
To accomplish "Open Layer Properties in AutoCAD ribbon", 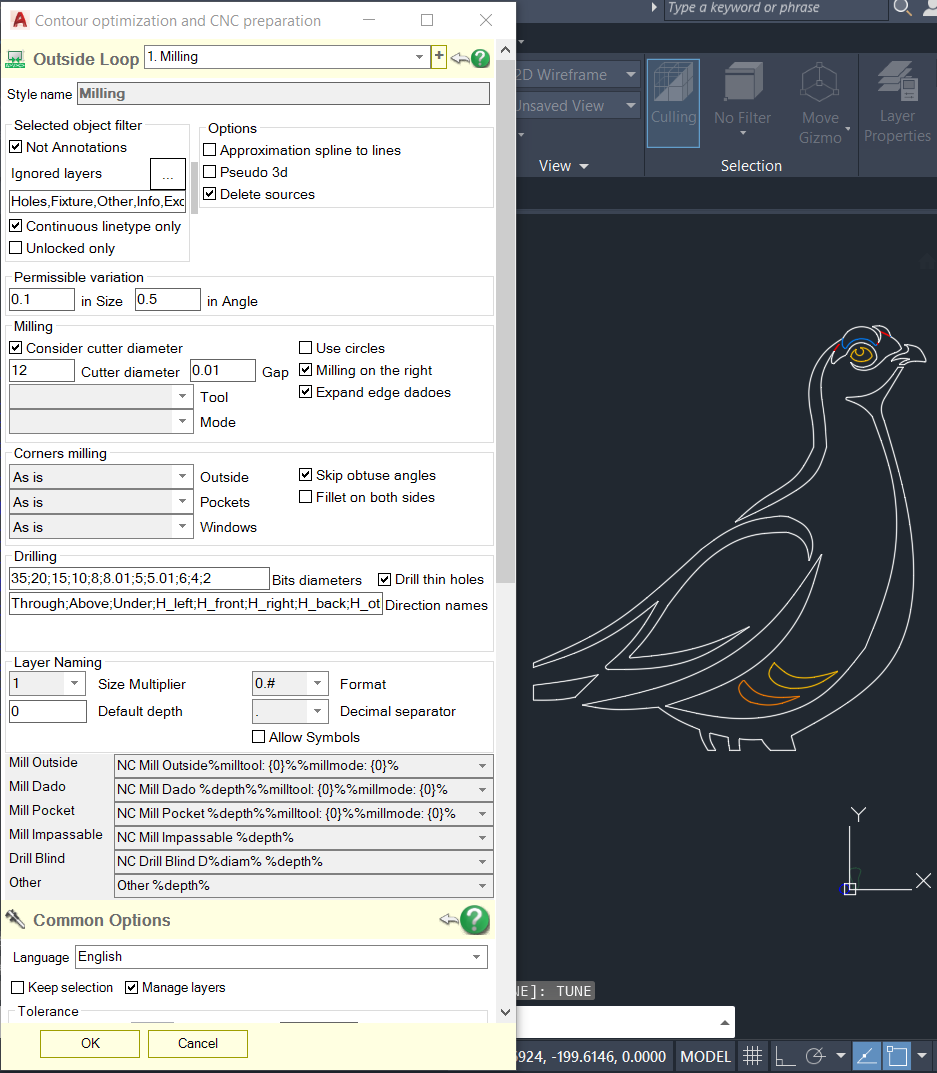I will [897, 103].
